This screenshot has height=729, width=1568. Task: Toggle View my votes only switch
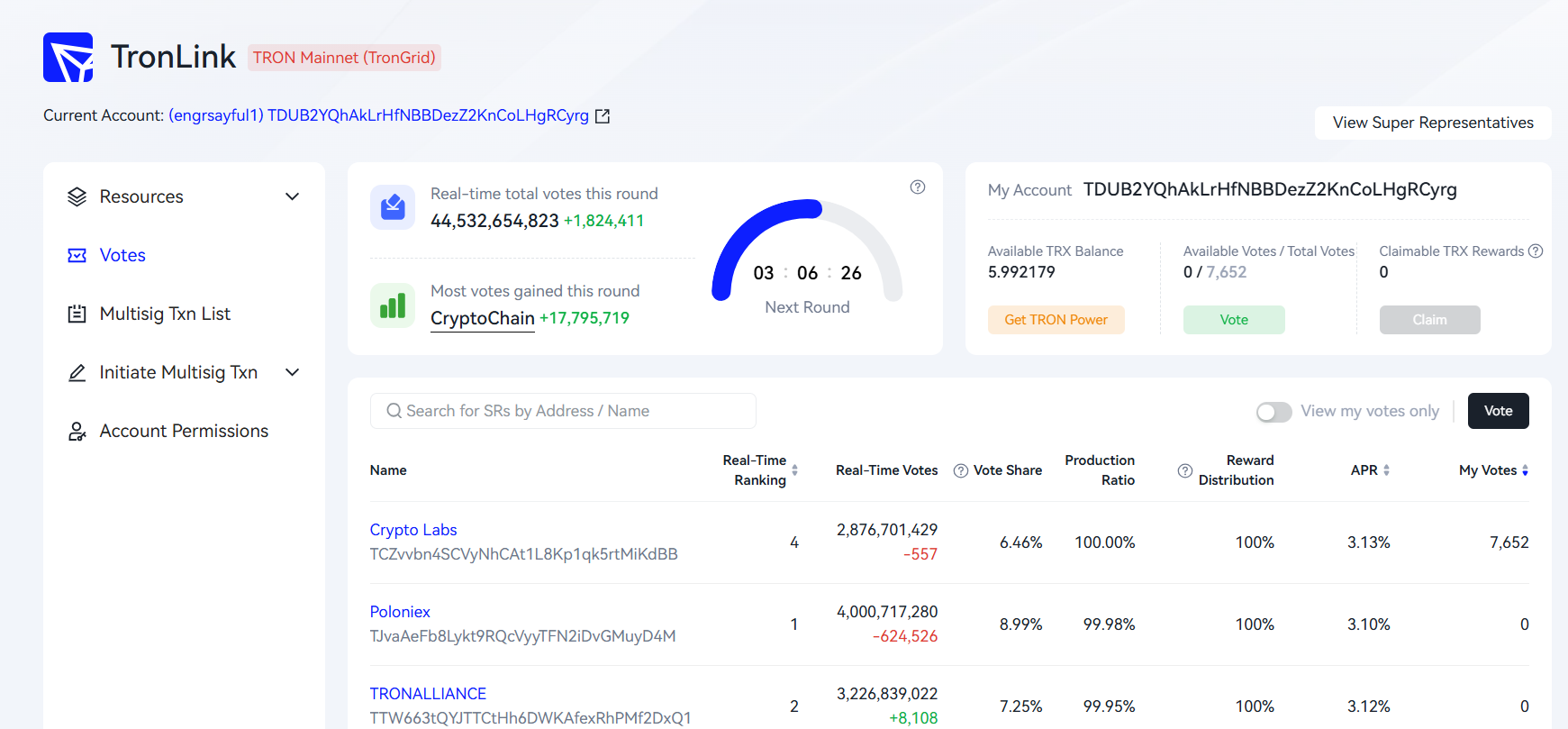pos(1274,412)
